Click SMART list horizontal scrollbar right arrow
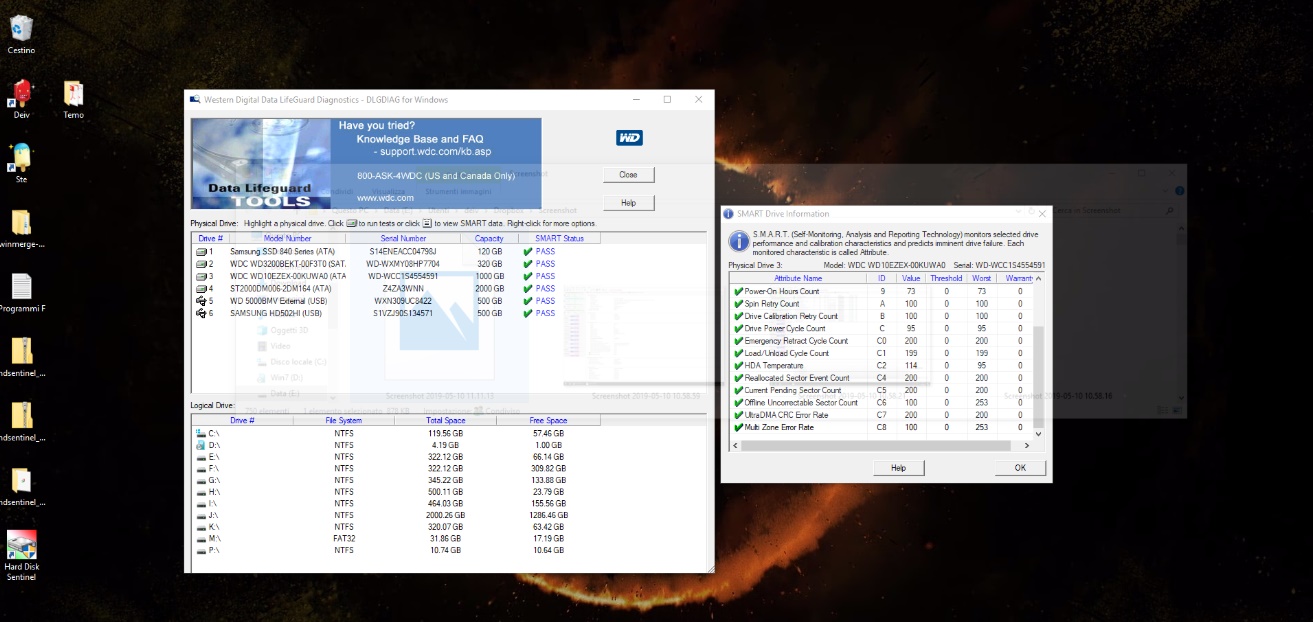1313x622 pixels. (x=1027, y=446)
